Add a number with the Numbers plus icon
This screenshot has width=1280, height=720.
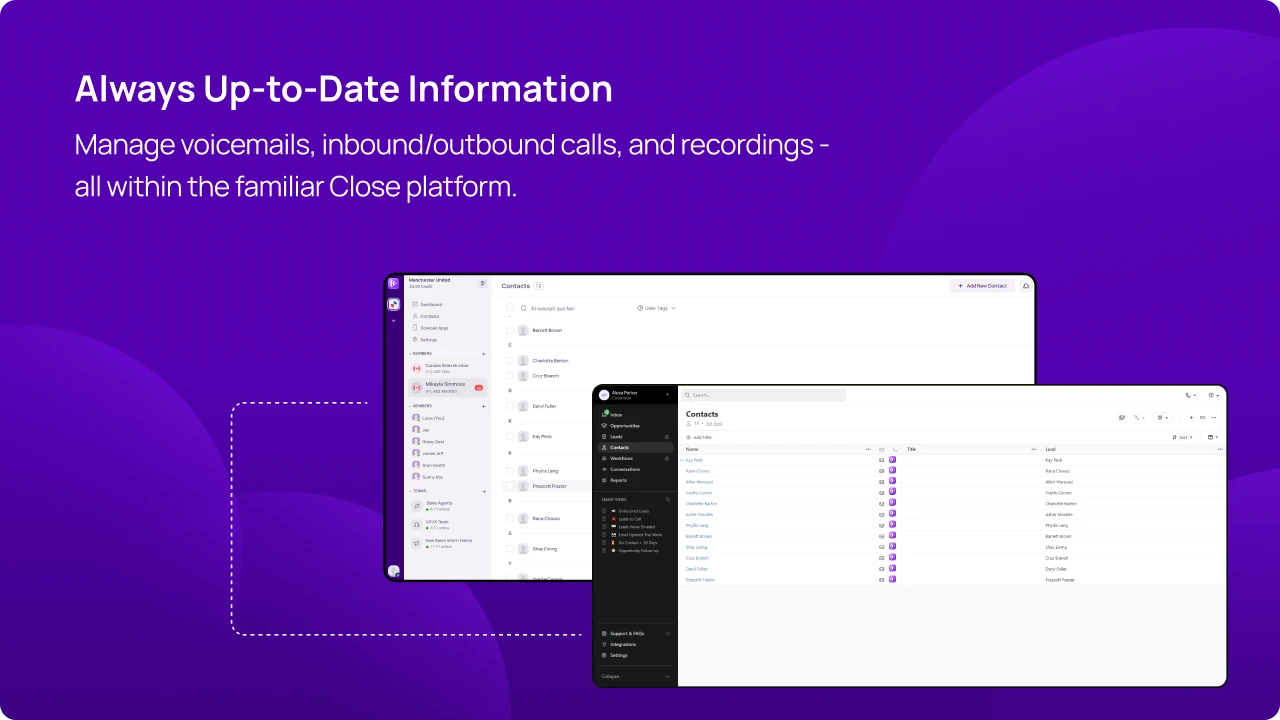click(x=484, y=353)
